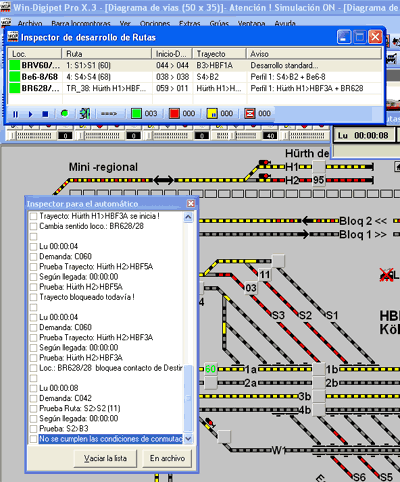400x482 pixels.
Task: Click the Ruta column header
Action: point(107,54)
